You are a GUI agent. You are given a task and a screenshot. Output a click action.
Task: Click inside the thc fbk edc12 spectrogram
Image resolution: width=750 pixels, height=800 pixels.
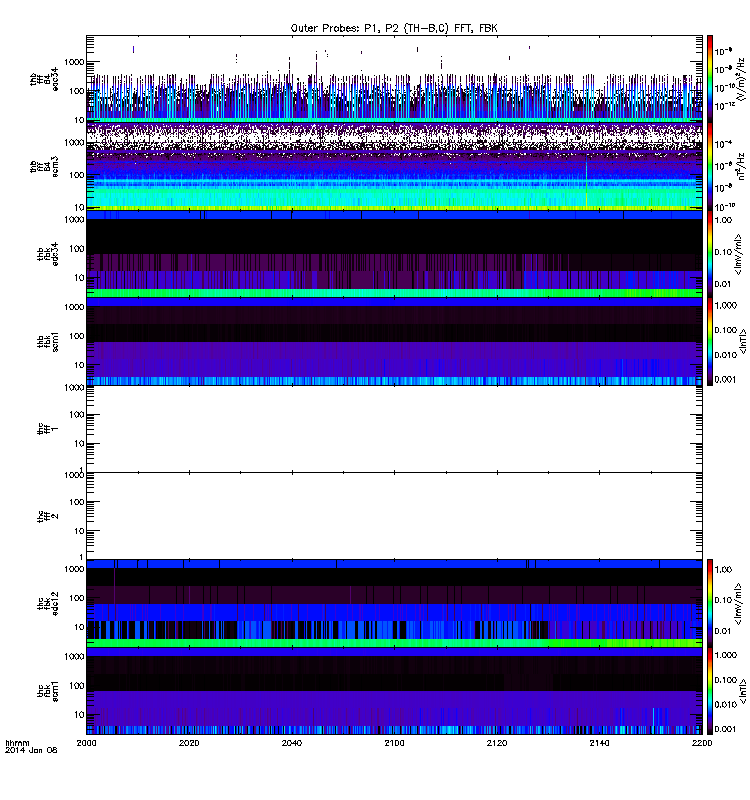click(x=394, y=603)
